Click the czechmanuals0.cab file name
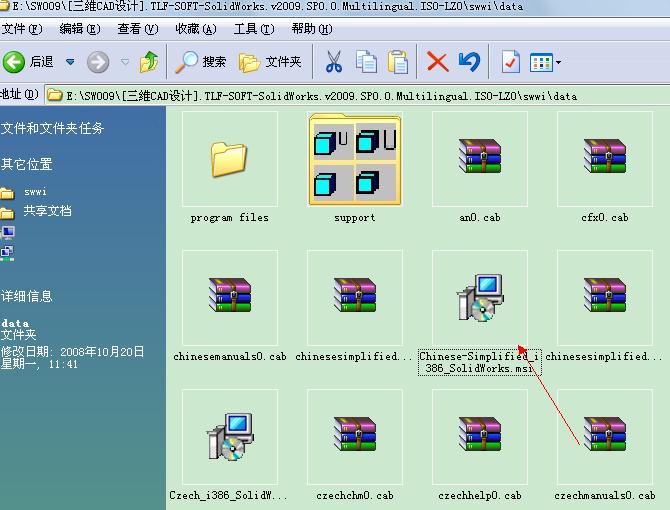The height and width of the screenshot is (510, 670). [605, 495]
